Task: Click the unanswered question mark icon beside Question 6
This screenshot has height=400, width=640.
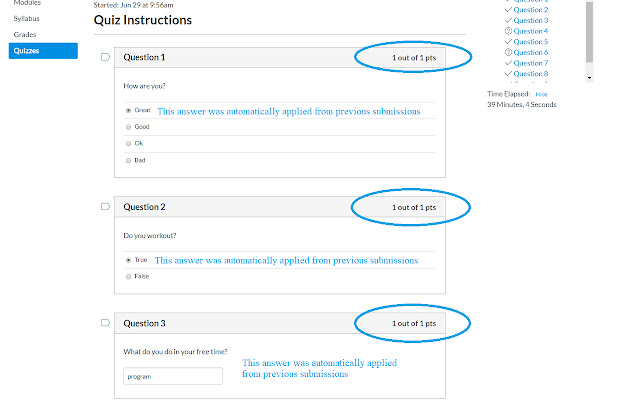Action: (510, 52)
